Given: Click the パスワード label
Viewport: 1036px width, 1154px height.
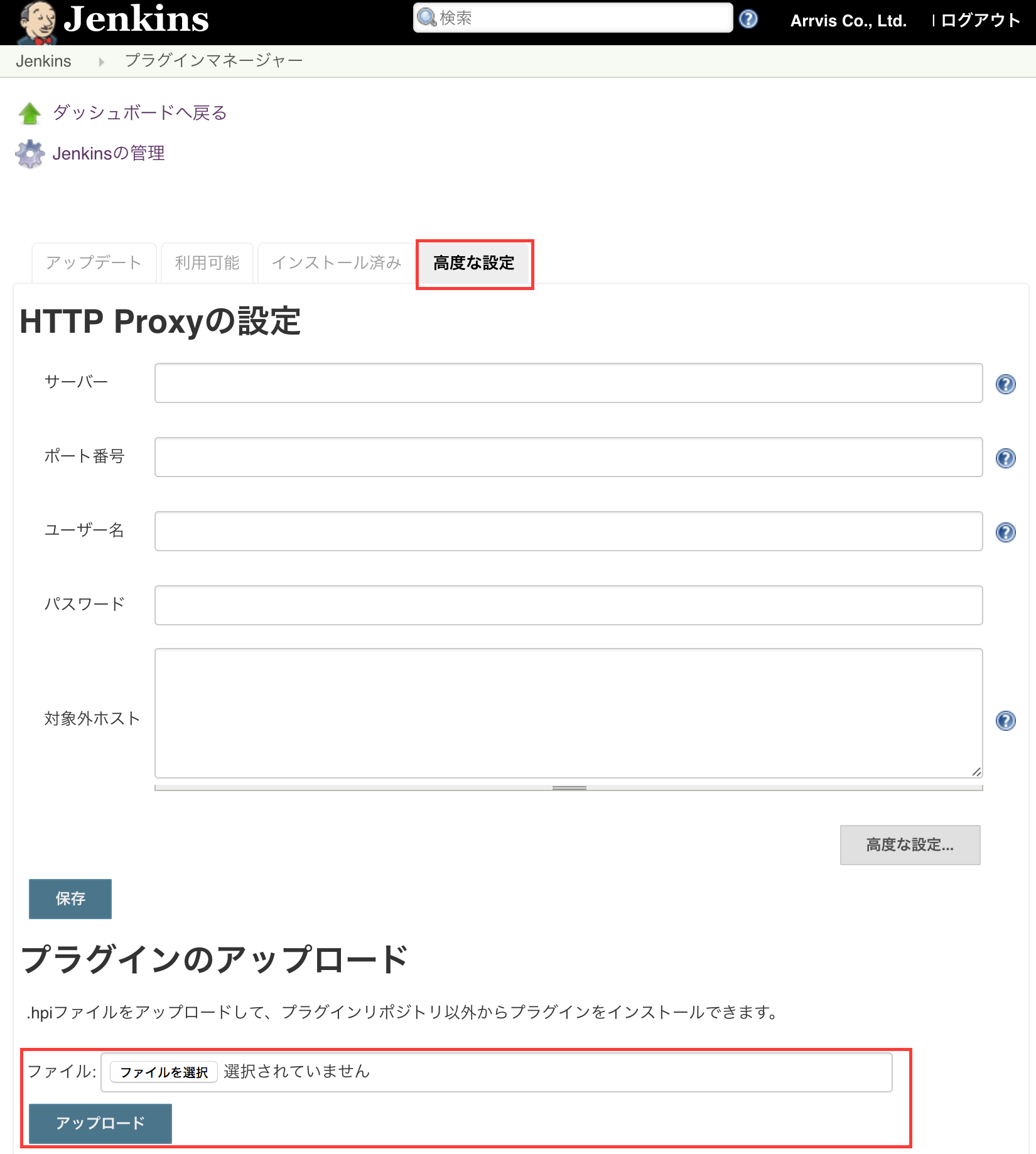Looking at the screenshot, I should click(x=84, y=604).
